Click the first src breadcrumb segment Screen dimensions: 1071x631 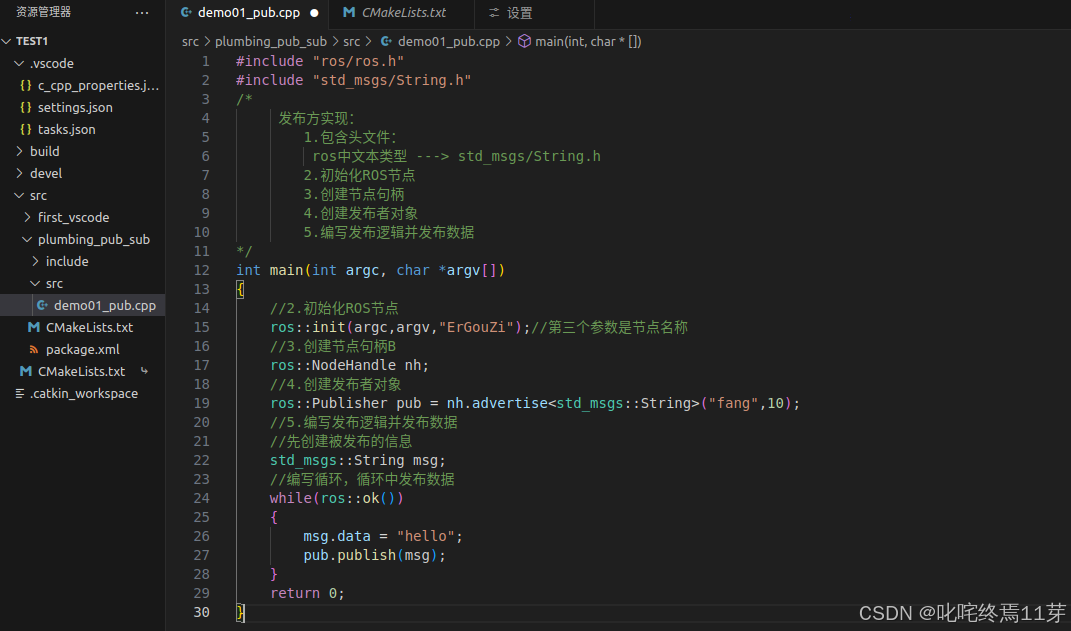(190, 42)
